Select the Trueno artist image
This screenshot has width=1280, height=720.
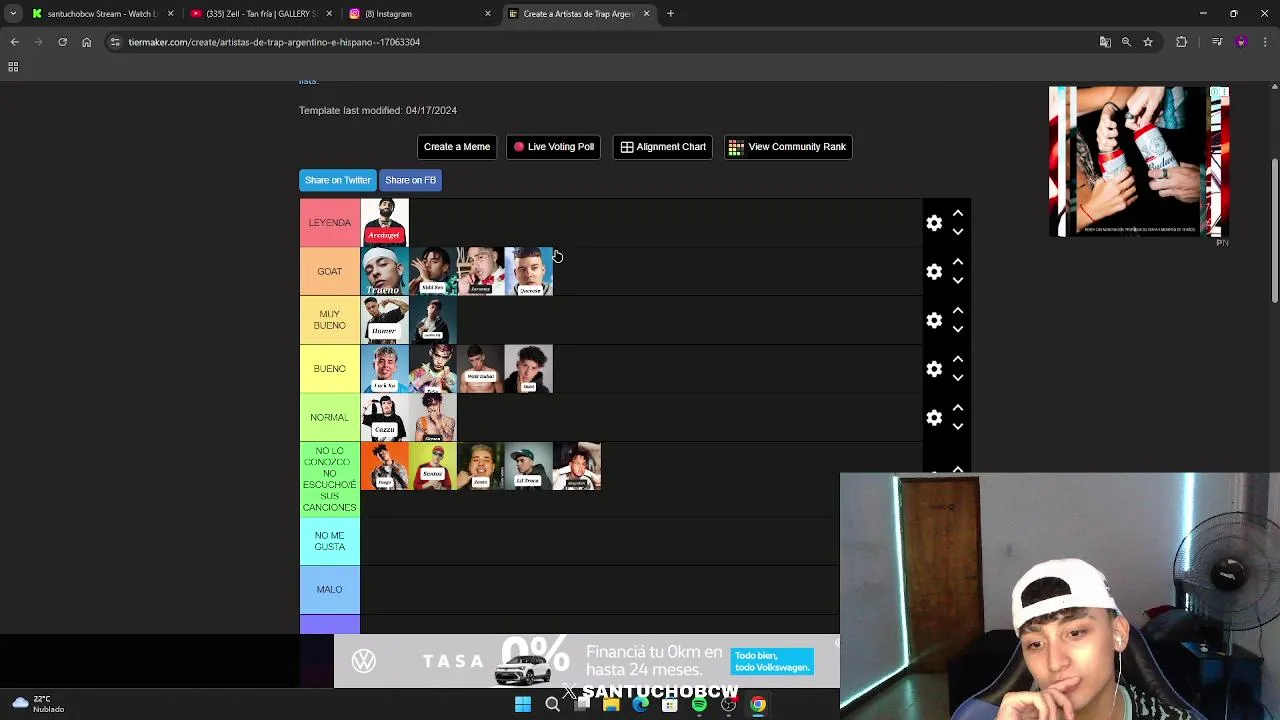(x=385, y=271)
